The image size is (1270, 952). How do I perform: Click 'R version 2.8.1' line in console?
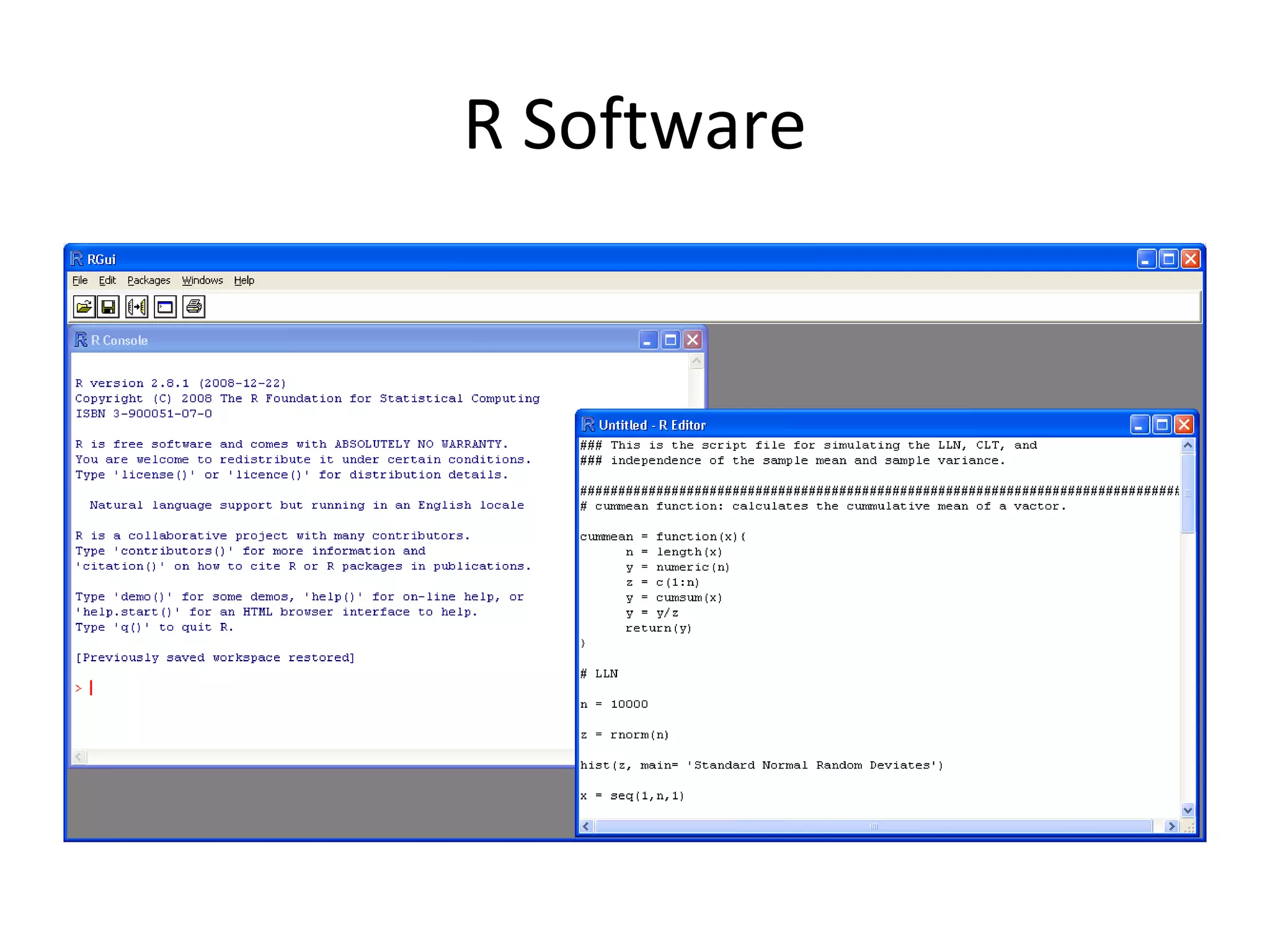(181, 383)
